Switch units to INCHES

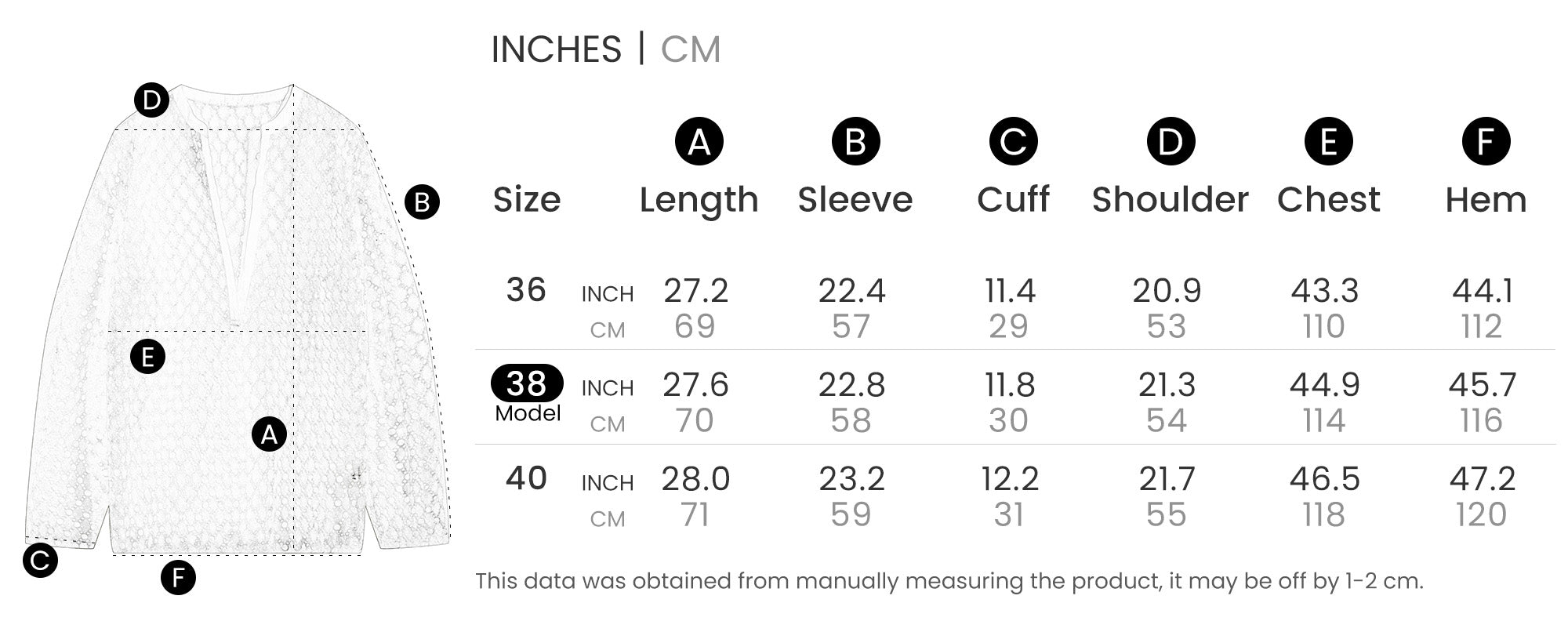pyautogui.click(x=556, y=49)
